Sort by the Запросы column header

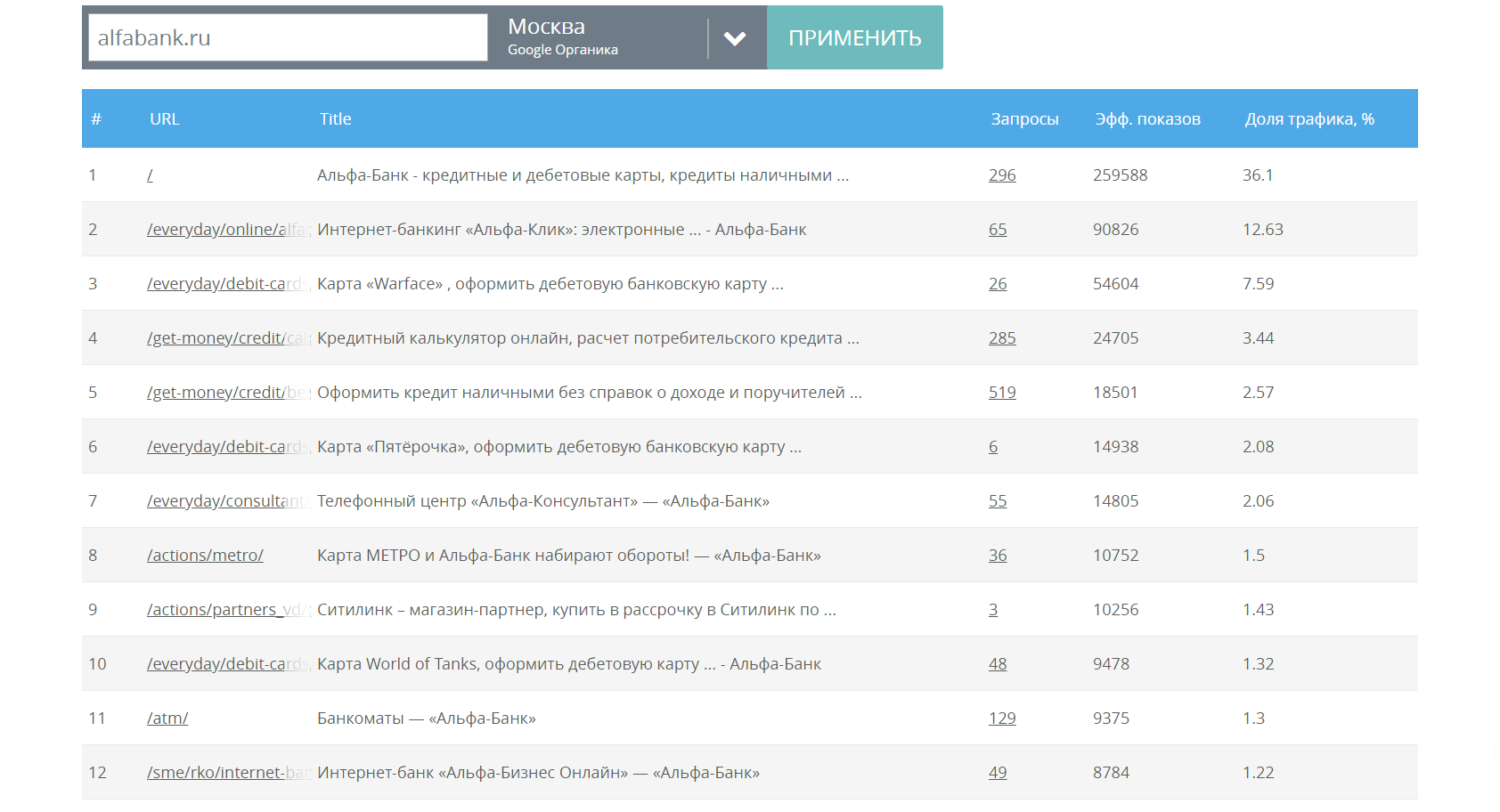pos(1024,119)
